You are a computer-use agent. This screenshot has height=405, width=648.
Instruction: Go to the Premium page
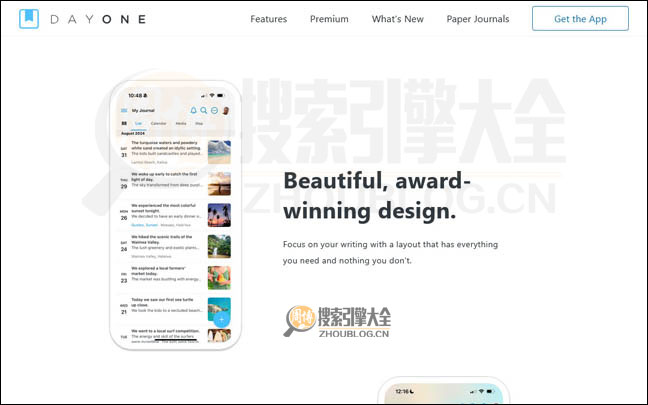pos(329,19)
